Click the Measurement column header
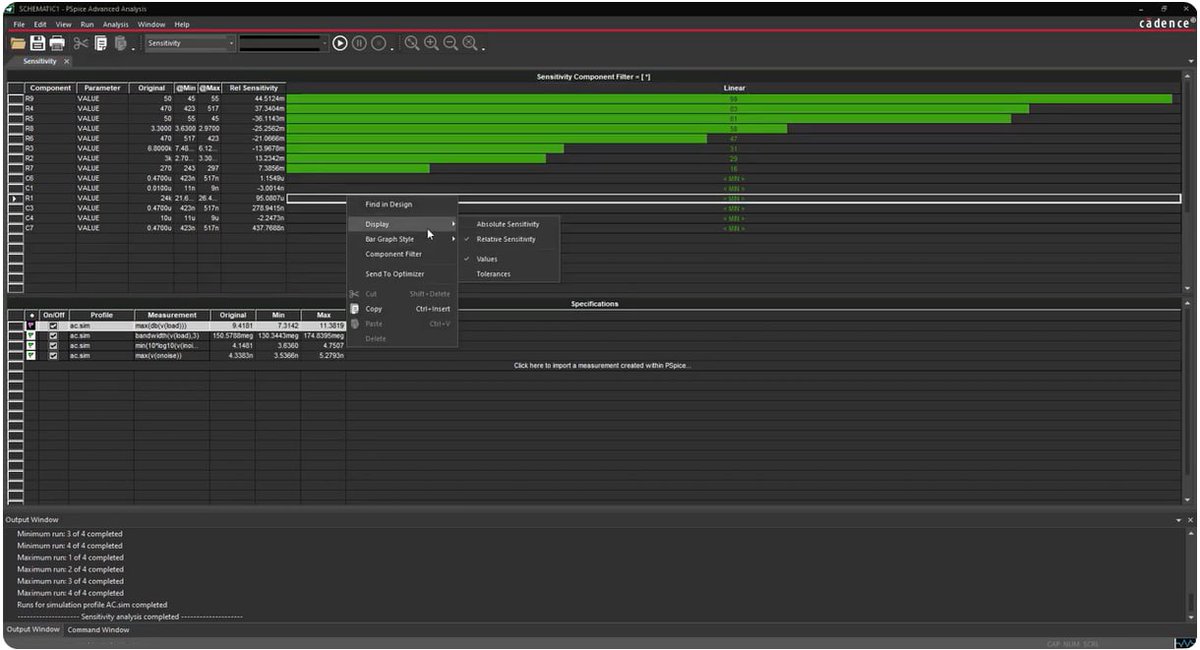Screen dimensions: 1200x650 172,315
